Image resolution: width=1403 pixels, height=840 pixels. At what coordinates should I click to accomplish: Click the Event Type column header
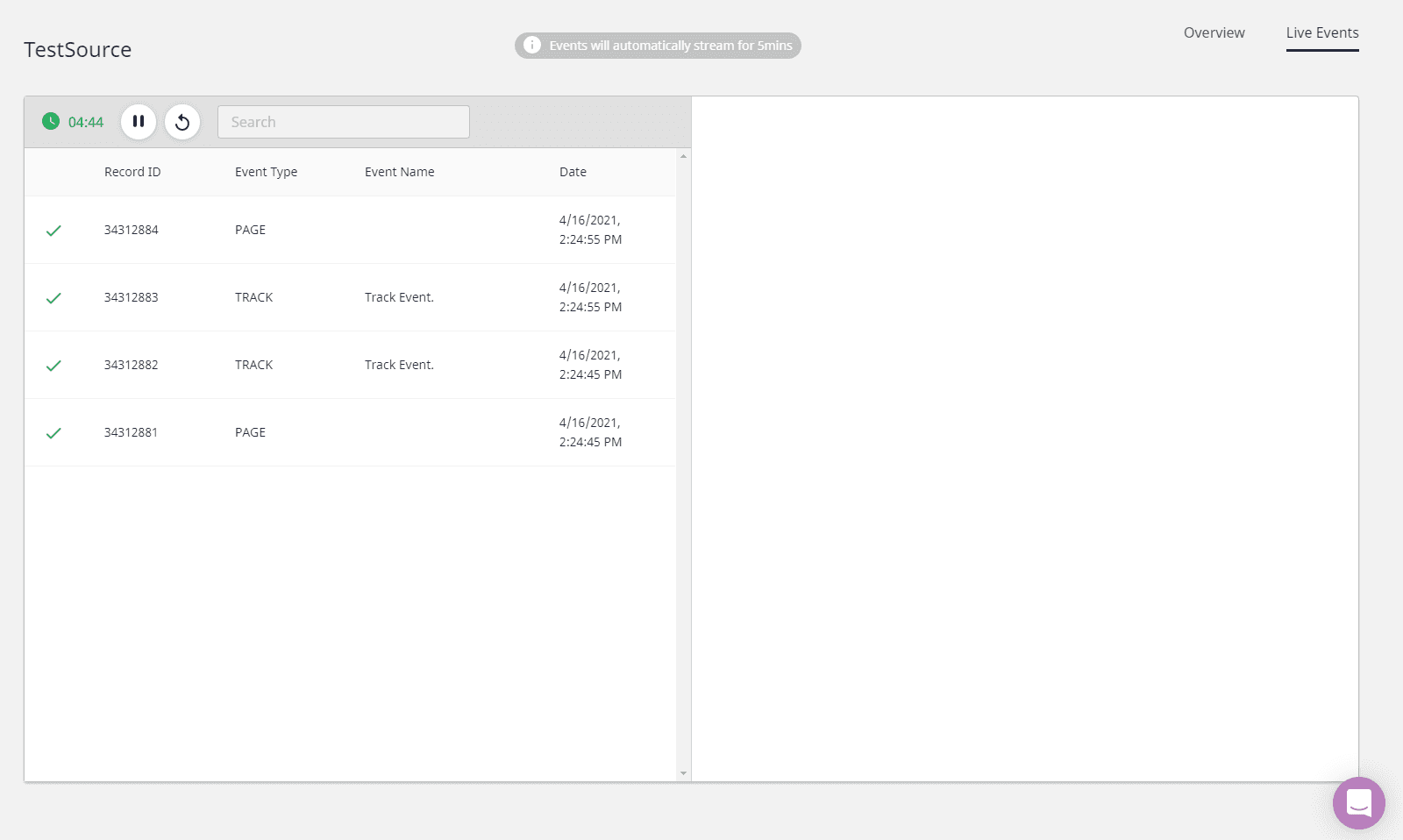click(266, 172)
